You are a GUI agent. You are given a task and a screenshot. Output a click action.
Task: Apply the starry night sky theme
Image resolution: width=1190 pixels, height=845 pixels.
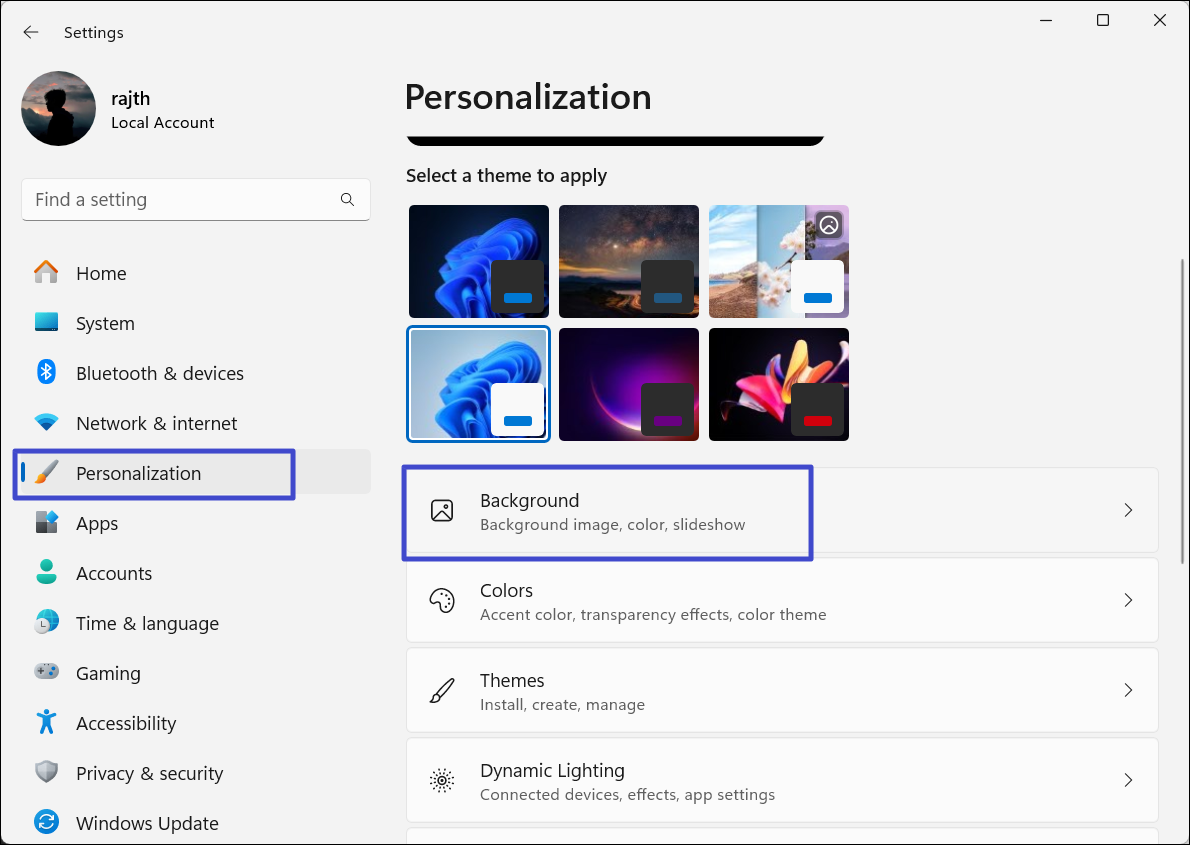pyautogui.click(x=628, y=261)
